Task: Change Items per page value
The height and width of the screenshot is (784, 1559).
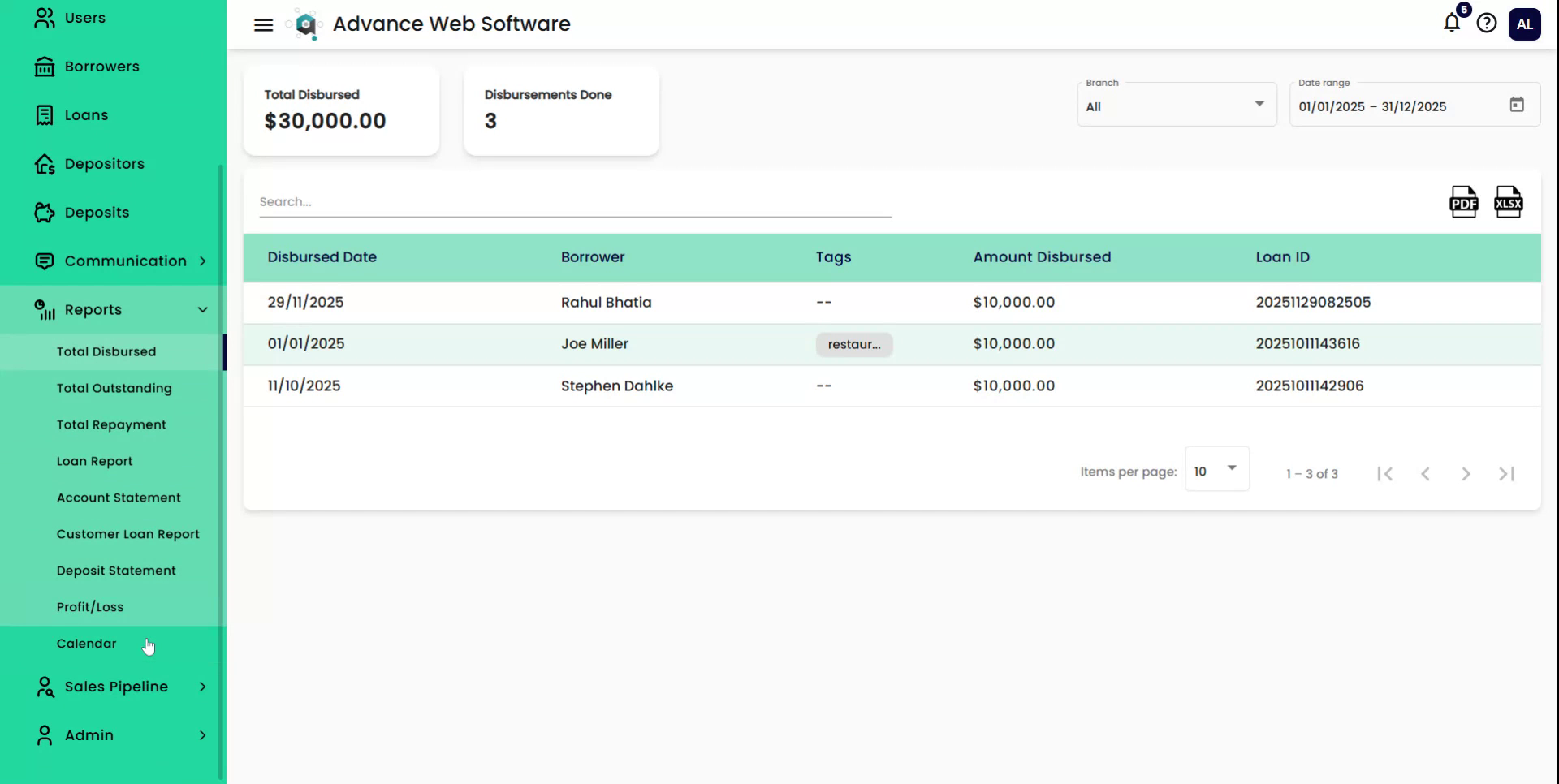Action: pyautogui.click(x=1217, y=469)
